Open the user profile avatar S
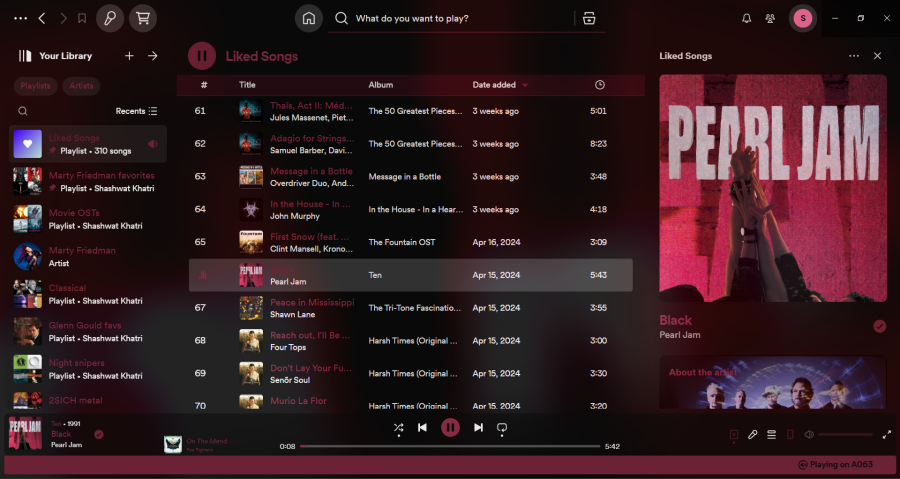 802,18
